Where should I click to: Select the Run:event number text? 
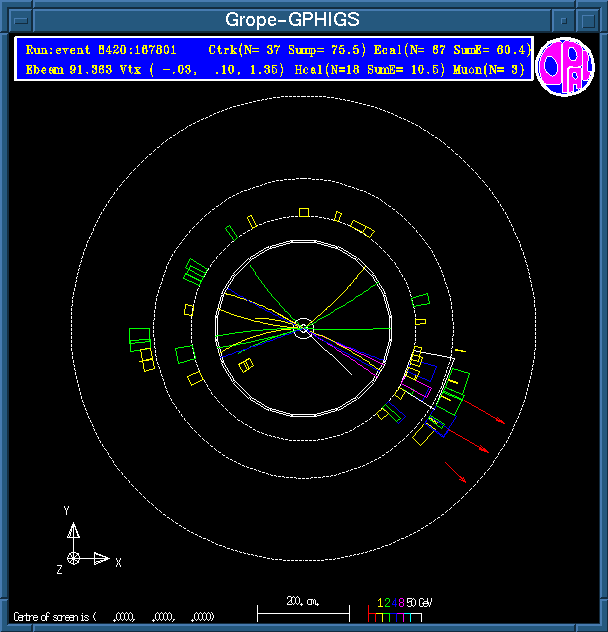pos(102,49)
